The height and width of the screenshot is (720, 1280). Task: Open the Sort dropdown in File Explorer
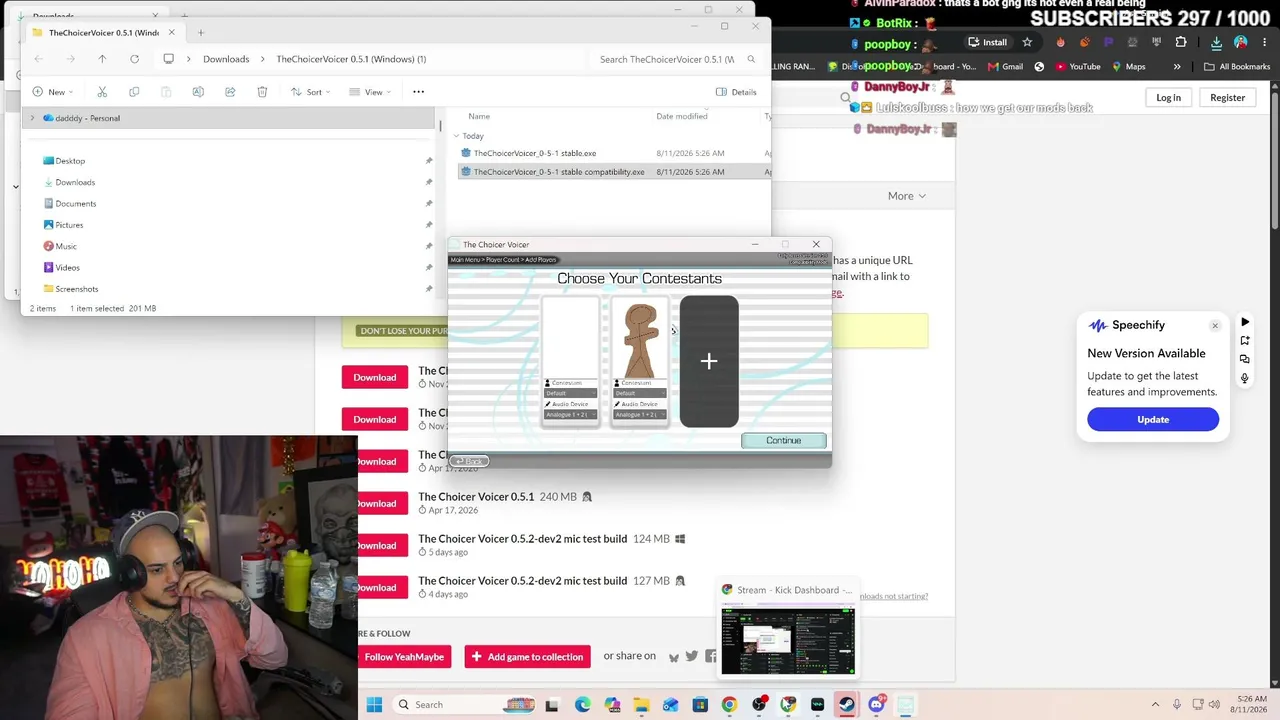click(x=310, y=92)
